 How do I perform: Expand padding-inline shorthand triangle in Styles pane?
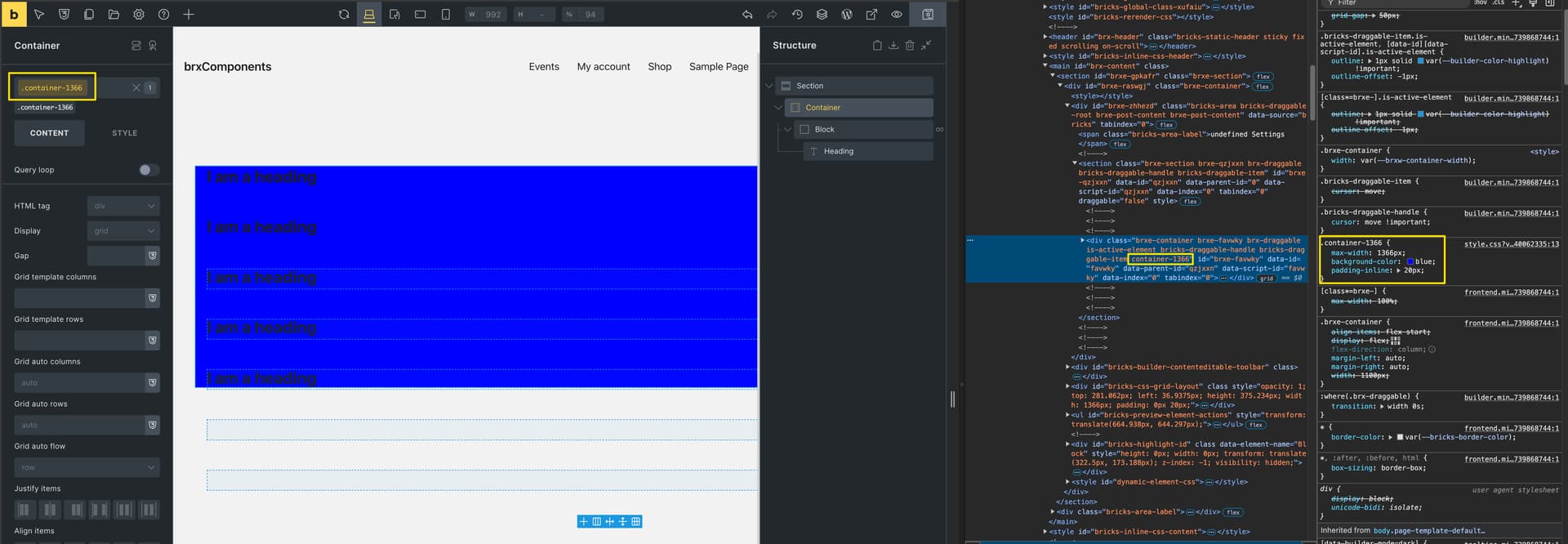click(1400, 270)
